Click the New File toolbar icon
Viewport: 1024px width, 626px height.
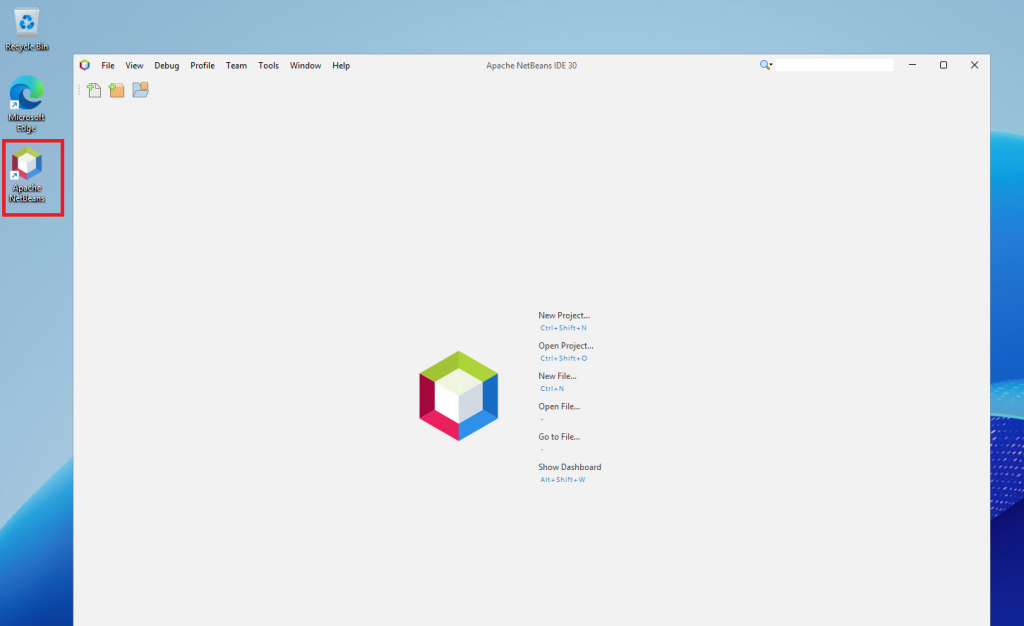(x=94, y=90)
